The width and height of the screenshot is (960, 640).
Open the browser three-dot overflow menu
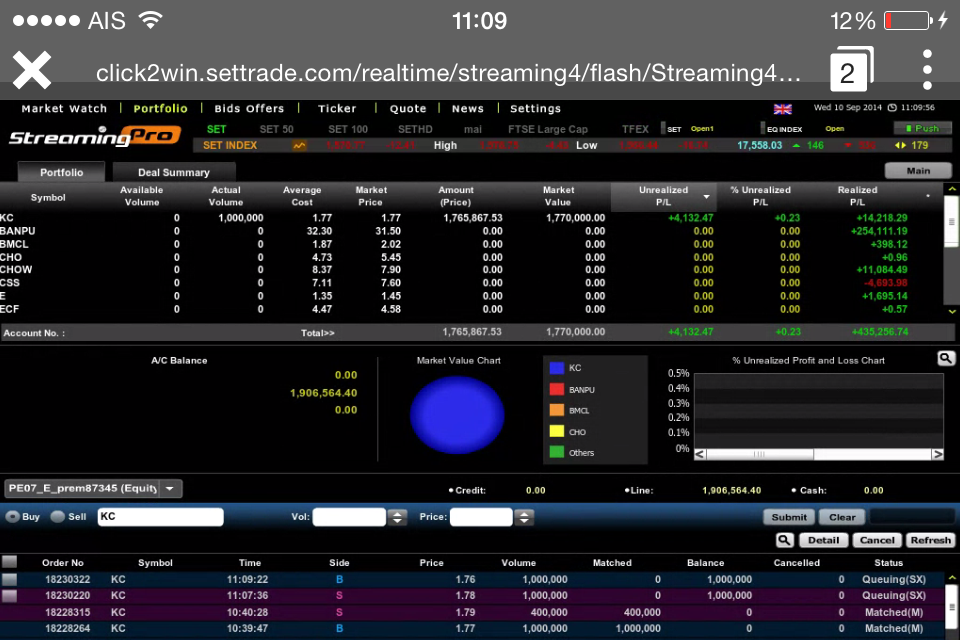pos(928,70)
